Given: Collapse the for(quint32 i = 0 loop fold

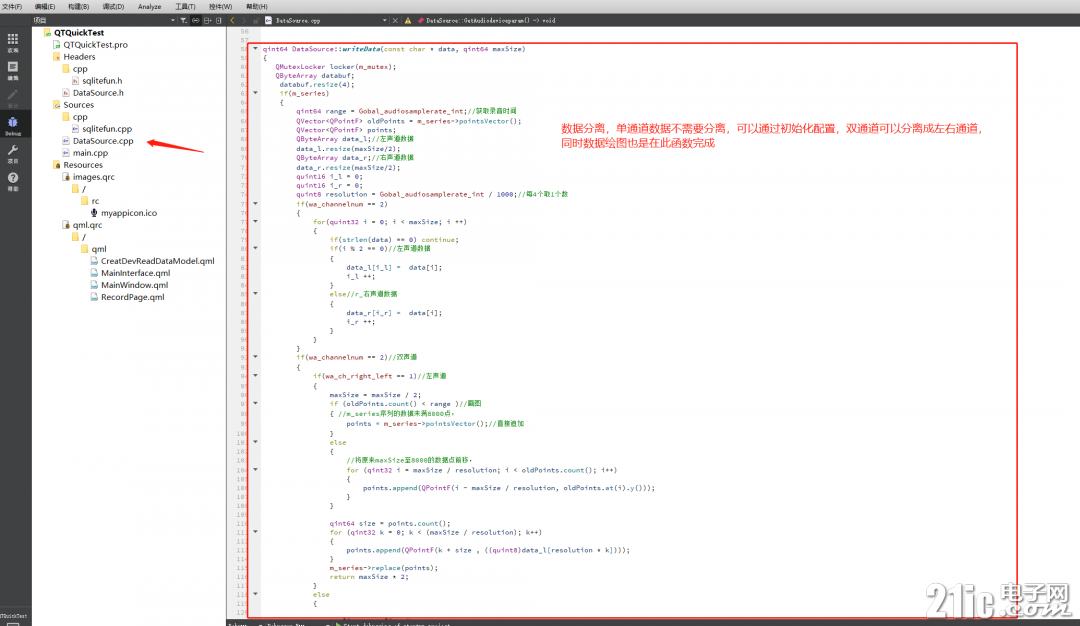Looking at the screenshot, I should (256, 222).
